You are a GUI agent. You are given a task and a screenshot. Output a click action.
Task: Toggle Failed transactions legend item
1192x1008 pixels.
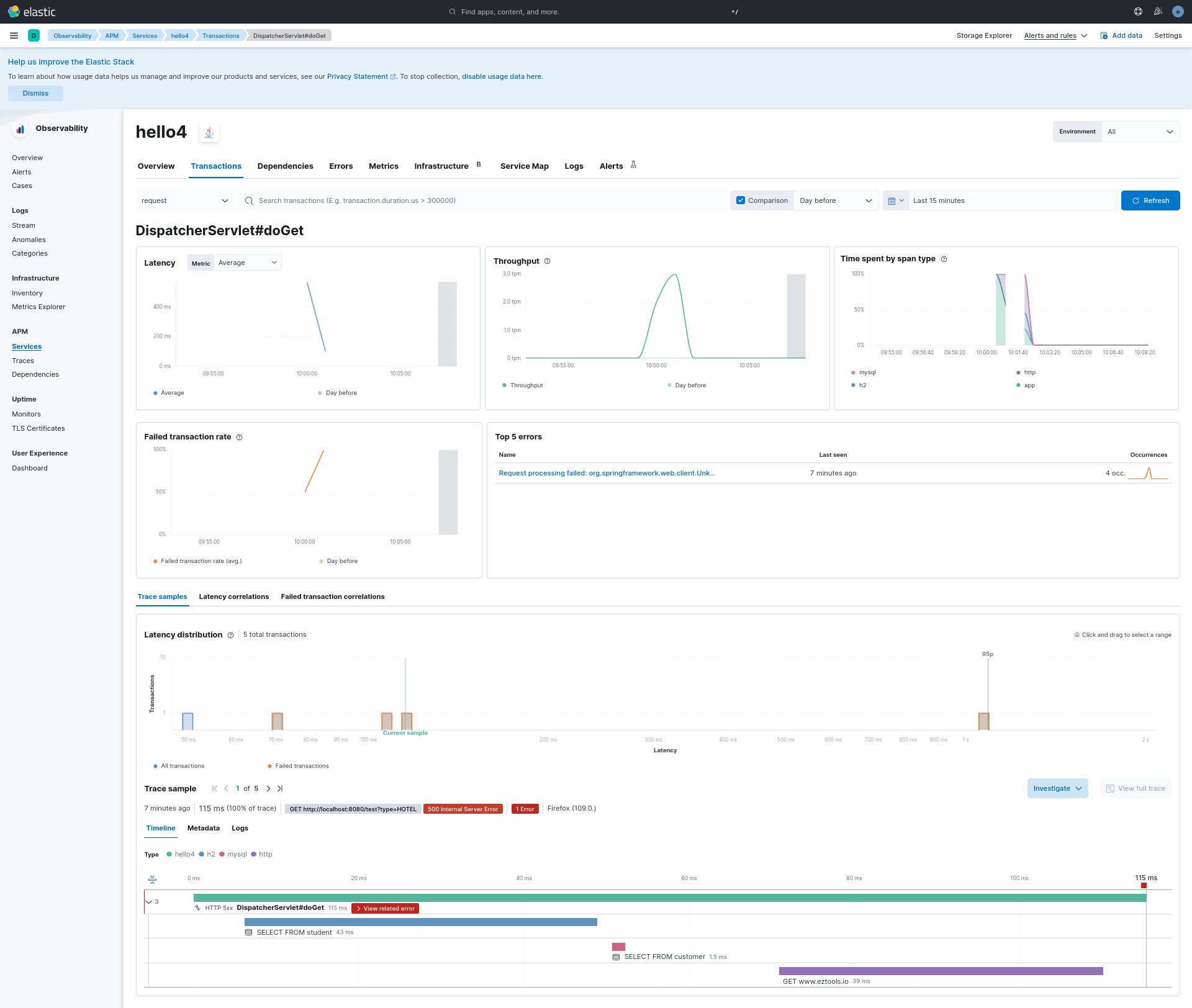point(301,766)
